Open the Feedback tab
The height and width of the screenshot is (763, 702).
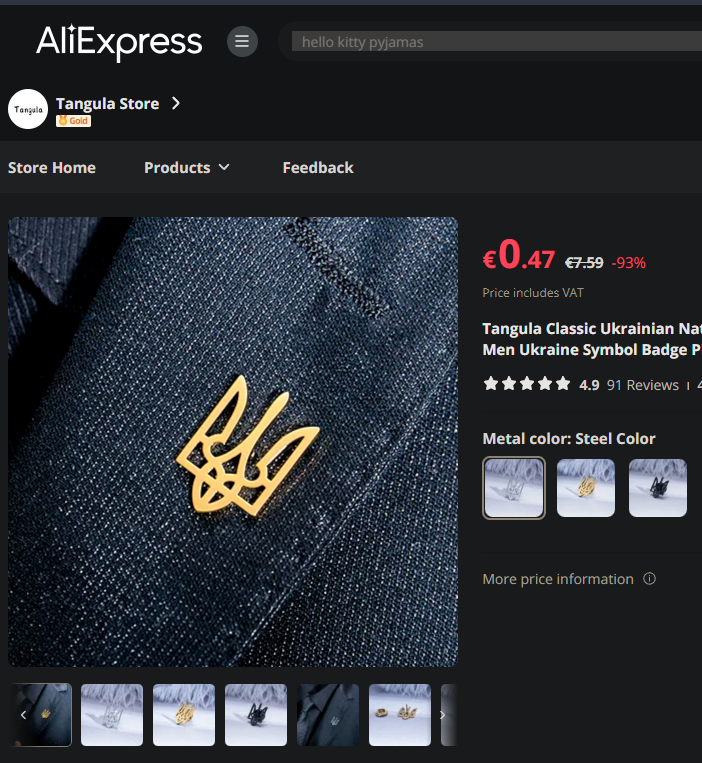(318, 167)
